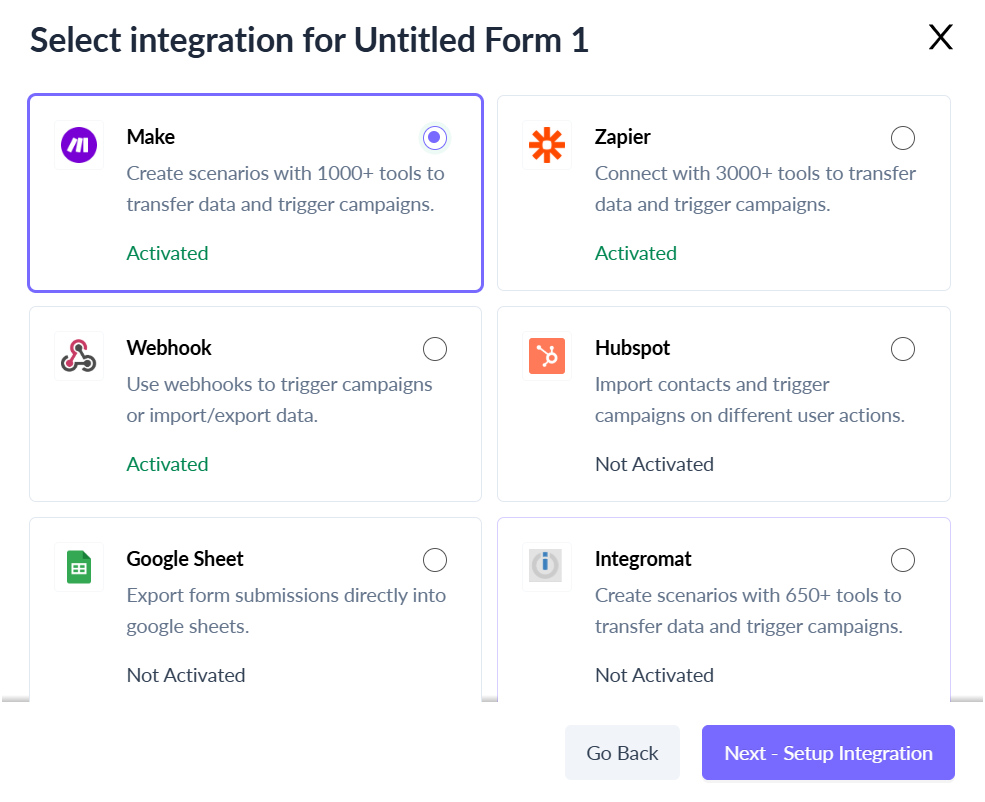The height and width of the screenshot is (802, 985).
Task: Click the Webhook logo icon
Action: point(79,356)
